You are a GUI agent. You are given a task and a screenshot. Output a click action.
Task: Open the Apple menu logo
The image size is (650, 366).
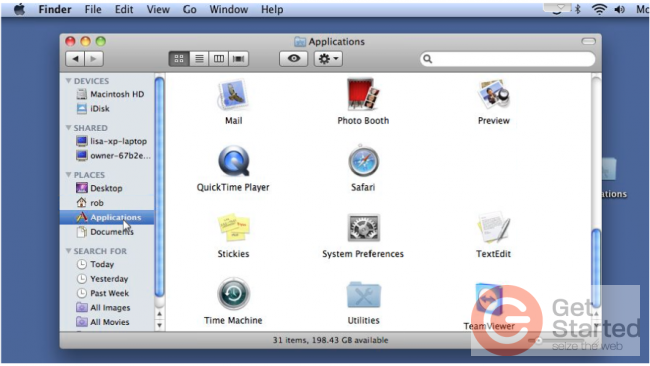click(x=19, y=9)
